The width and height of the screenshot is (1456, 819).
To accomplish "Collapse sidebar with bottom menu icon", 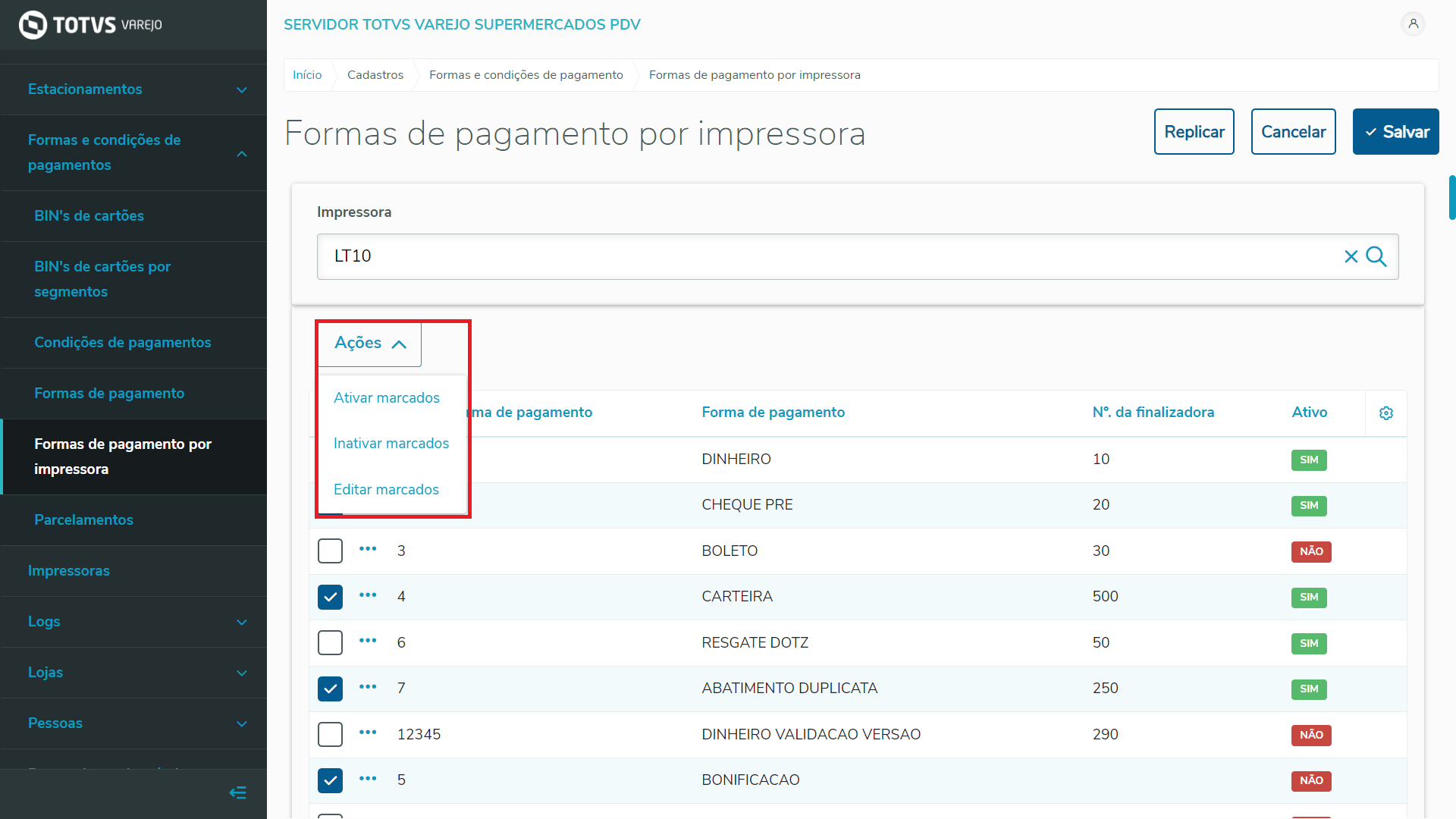I will [x=237, y=793].
